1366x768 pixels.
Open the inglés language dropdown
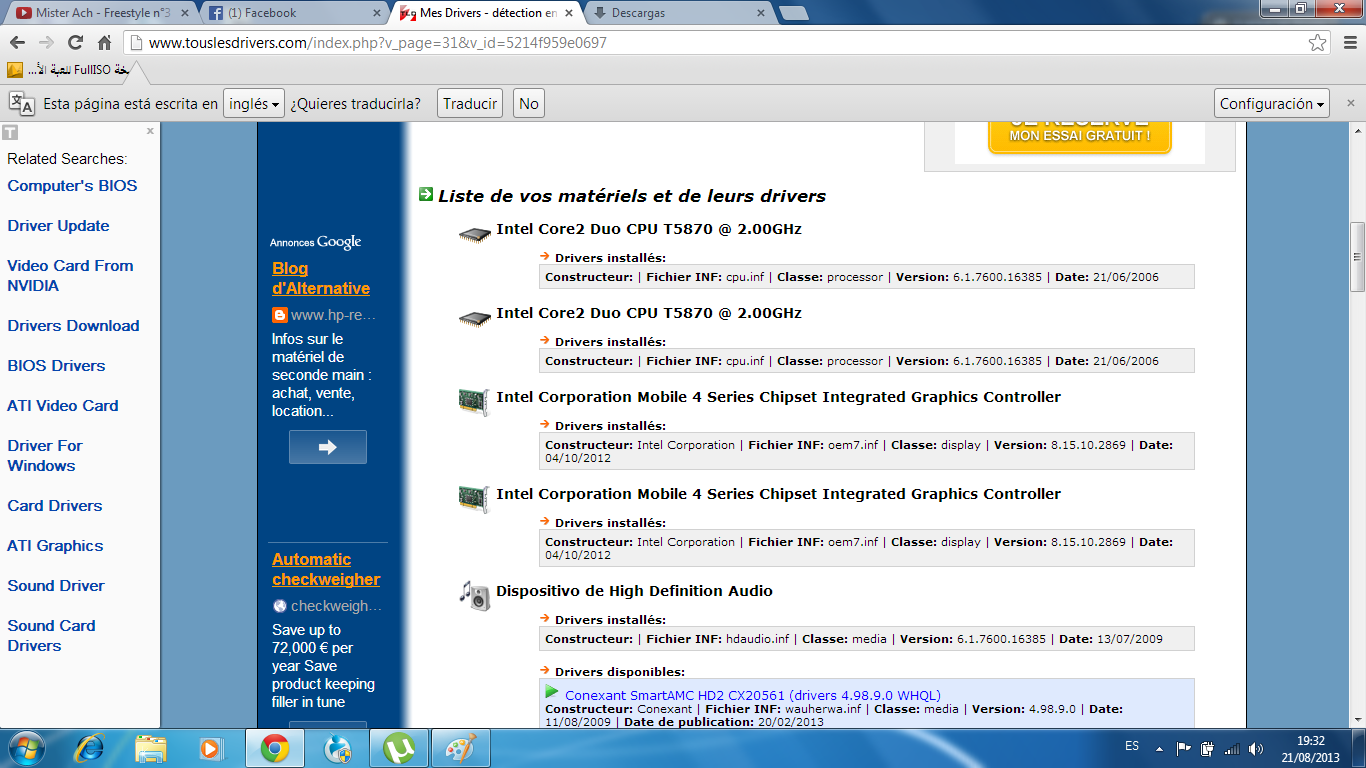[253, 103]
